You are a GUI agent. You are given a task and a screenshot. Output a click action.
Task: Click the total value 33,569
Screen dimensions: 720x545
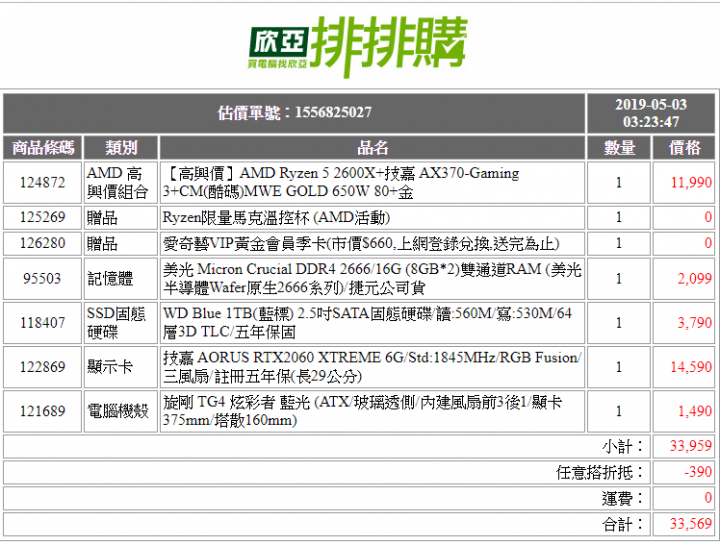pyautogui.click(x=691, y=524)
